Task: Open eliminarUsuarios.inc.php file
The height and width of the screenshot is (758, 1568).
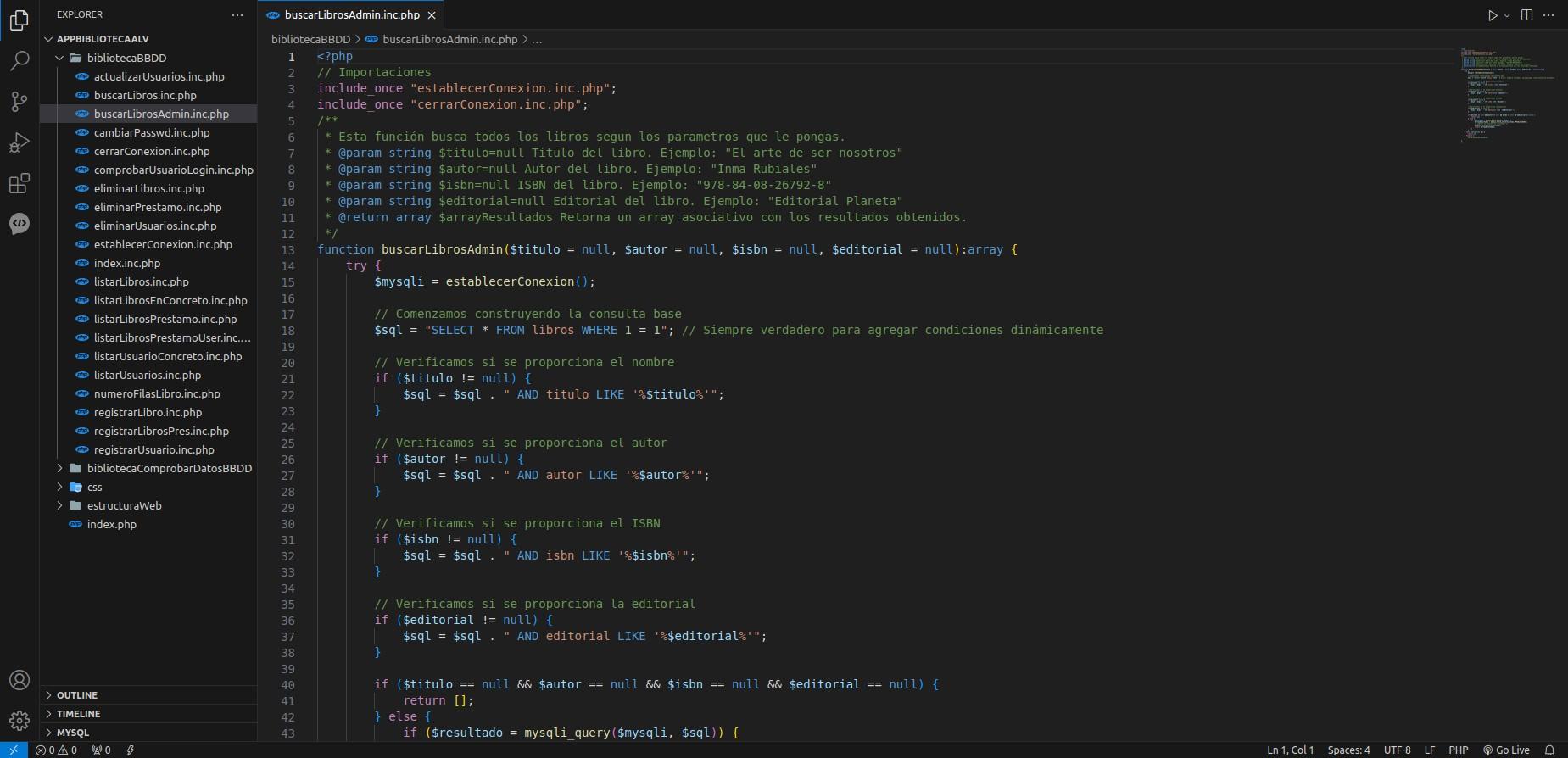Action: tap(148, 226)
